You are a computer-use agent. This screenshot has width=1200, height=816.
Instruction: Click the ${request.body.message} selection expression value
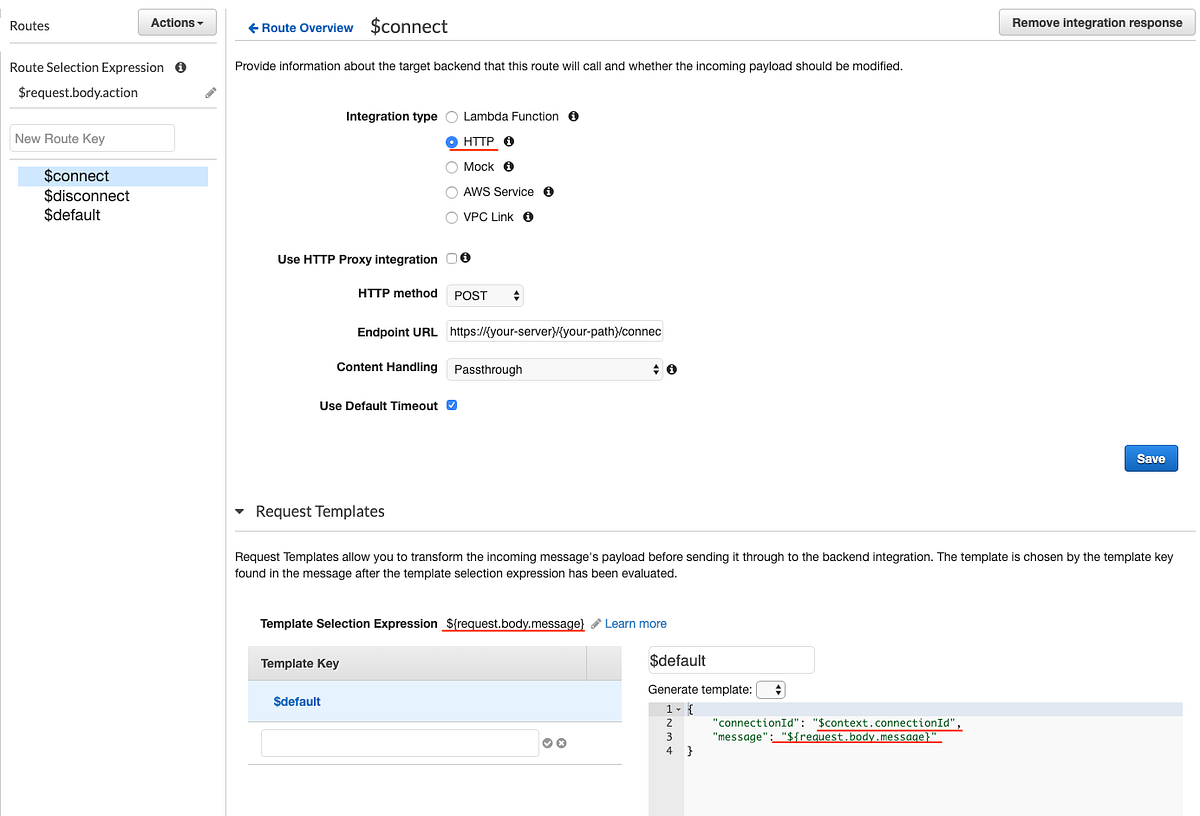(515, 623)
